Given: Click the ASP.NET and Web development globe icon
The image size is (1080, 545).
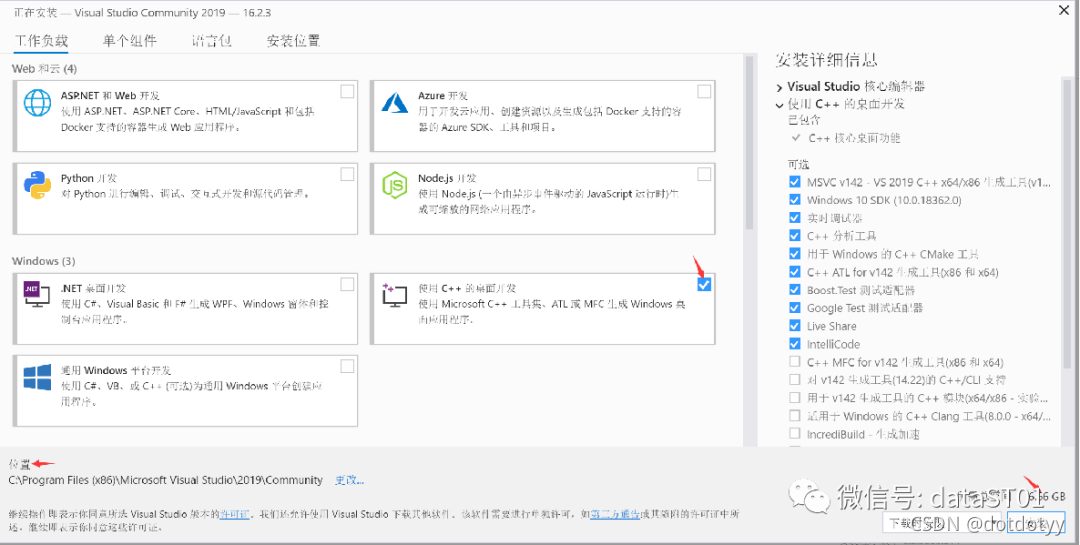Looking at the screenshot, I should tap(37, 103).
